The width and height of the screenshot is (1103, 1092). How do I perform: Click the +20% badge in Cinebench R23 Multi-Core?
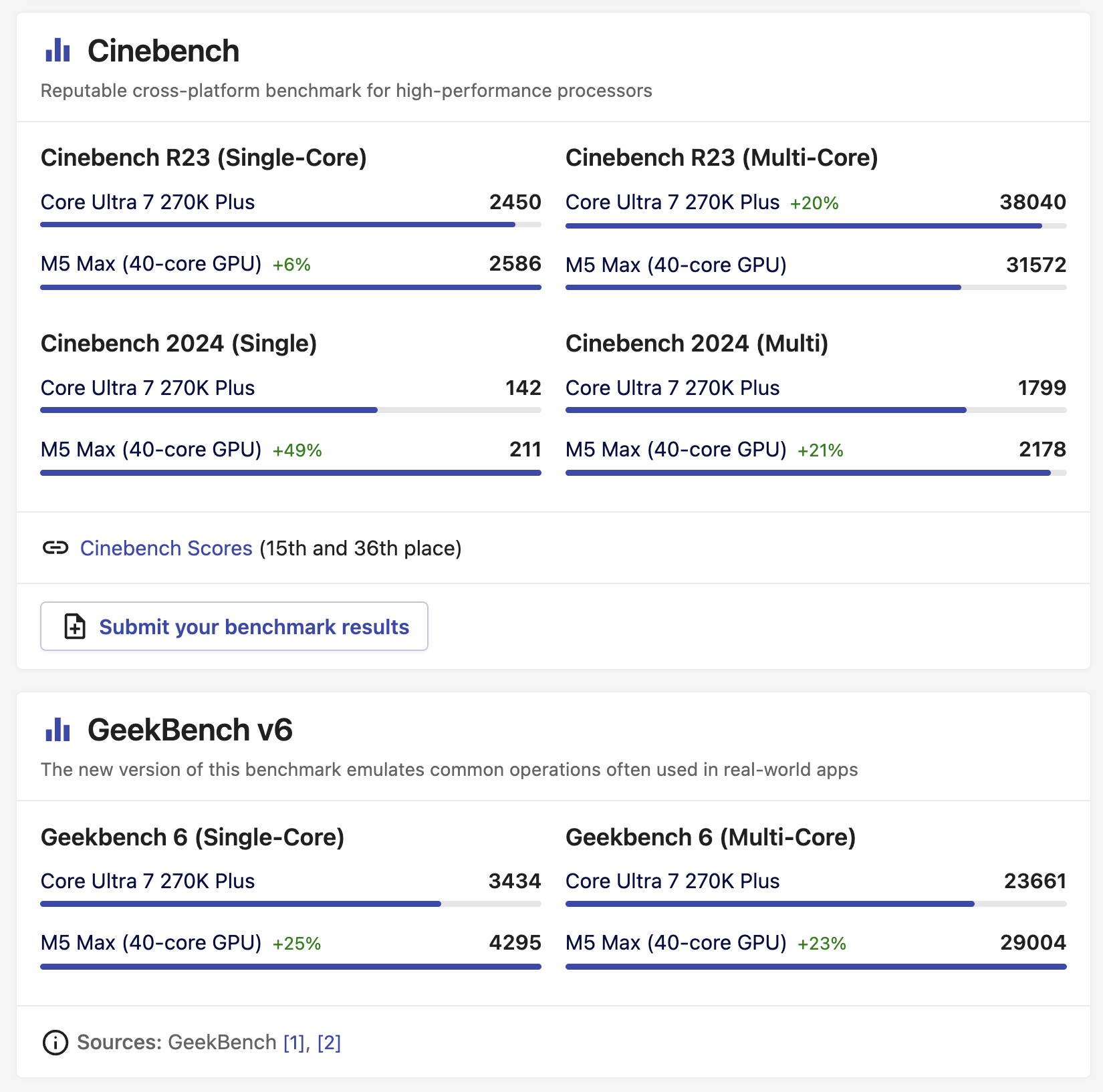tap(813, 202)
